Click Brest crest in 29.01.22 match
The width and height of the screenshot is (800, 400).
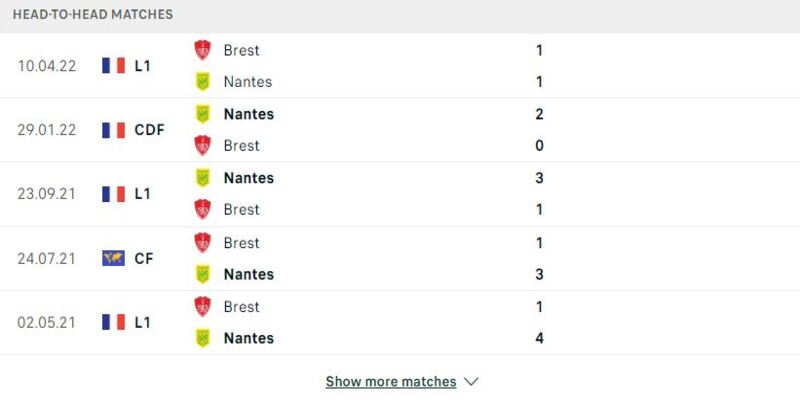[x=203, y=145]
